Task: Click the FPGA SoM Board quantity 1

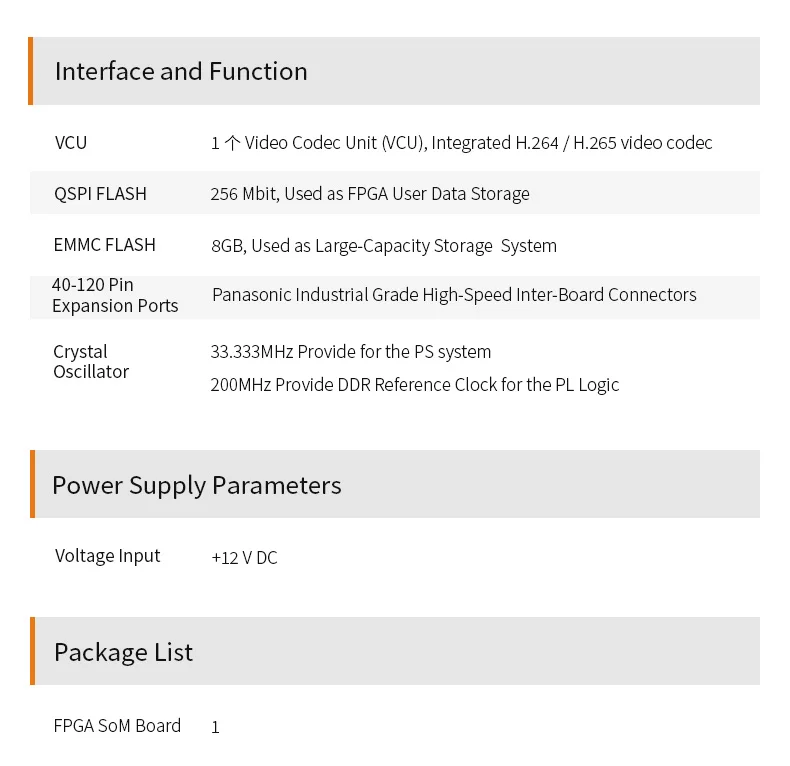Action: coord(215,727)
